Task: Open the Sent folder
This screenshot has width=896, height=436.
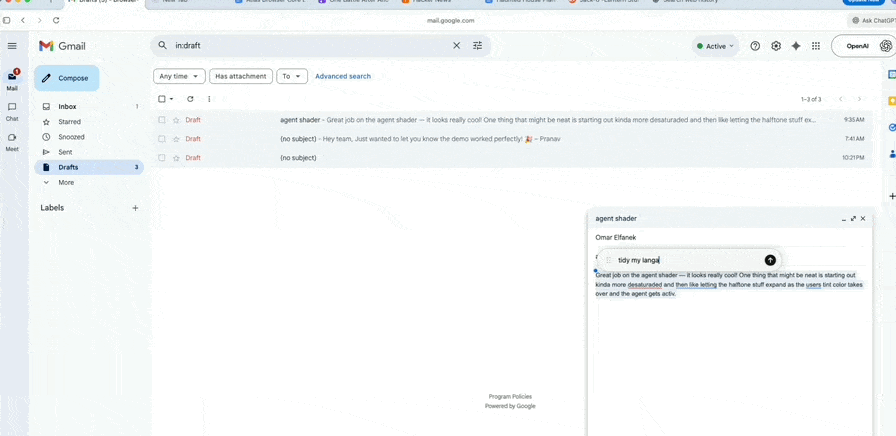Action: pos(65,152)
